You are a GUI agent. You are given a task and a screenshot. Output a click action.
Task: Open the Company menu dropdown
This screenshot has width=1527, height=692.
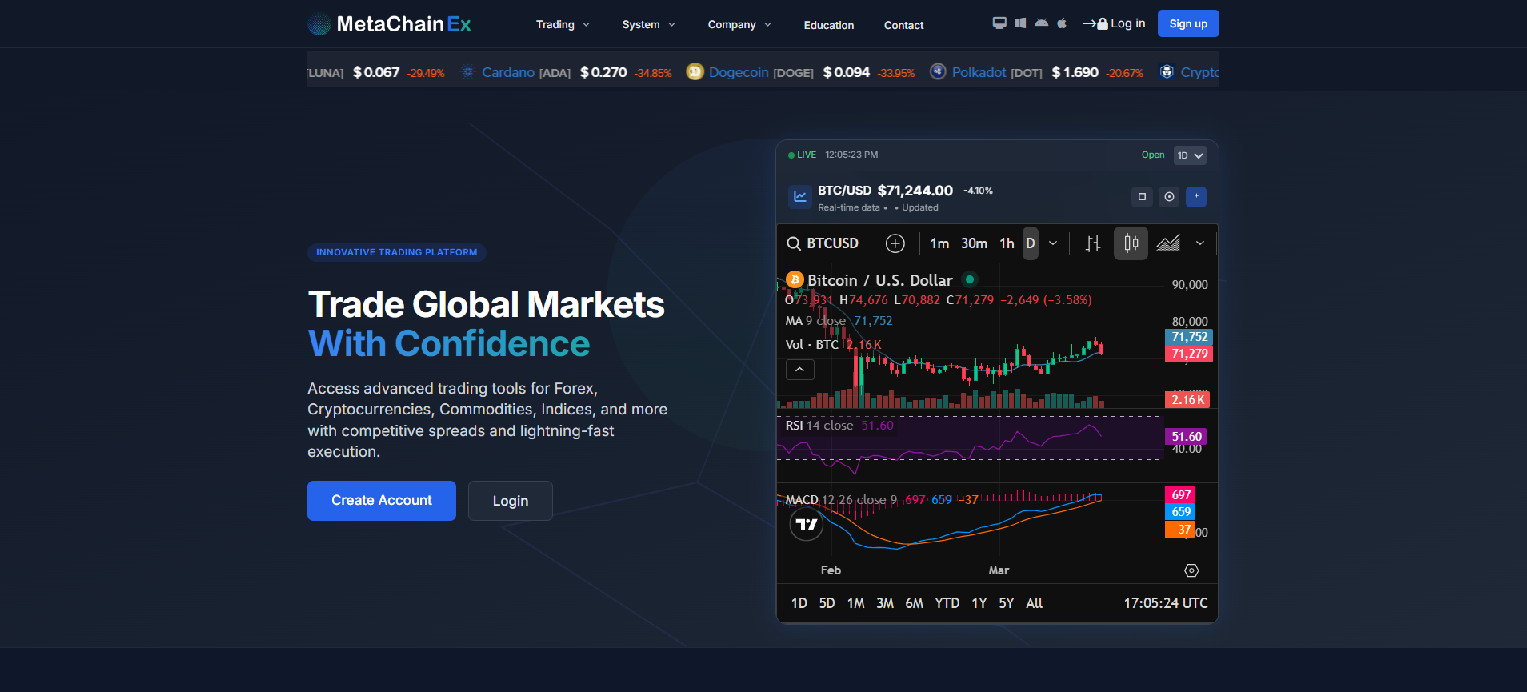[739, 24]
